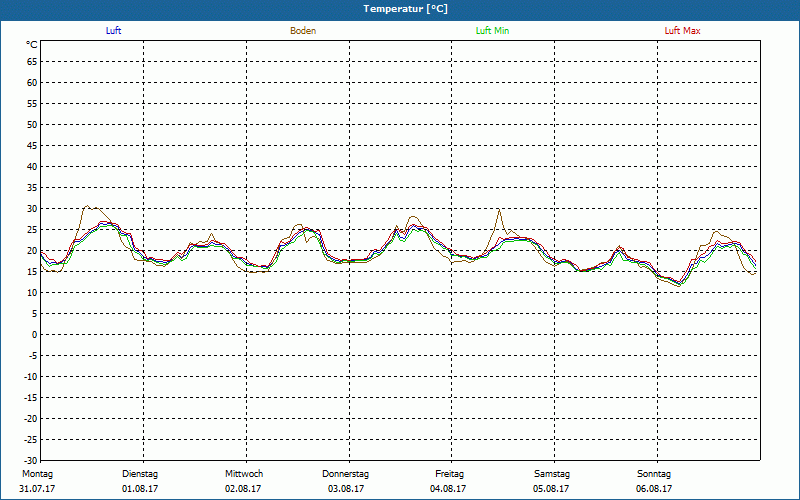Click the Sonntag day label
The width and height of the screenshot is (800, 500).
[x=654, y=474]
